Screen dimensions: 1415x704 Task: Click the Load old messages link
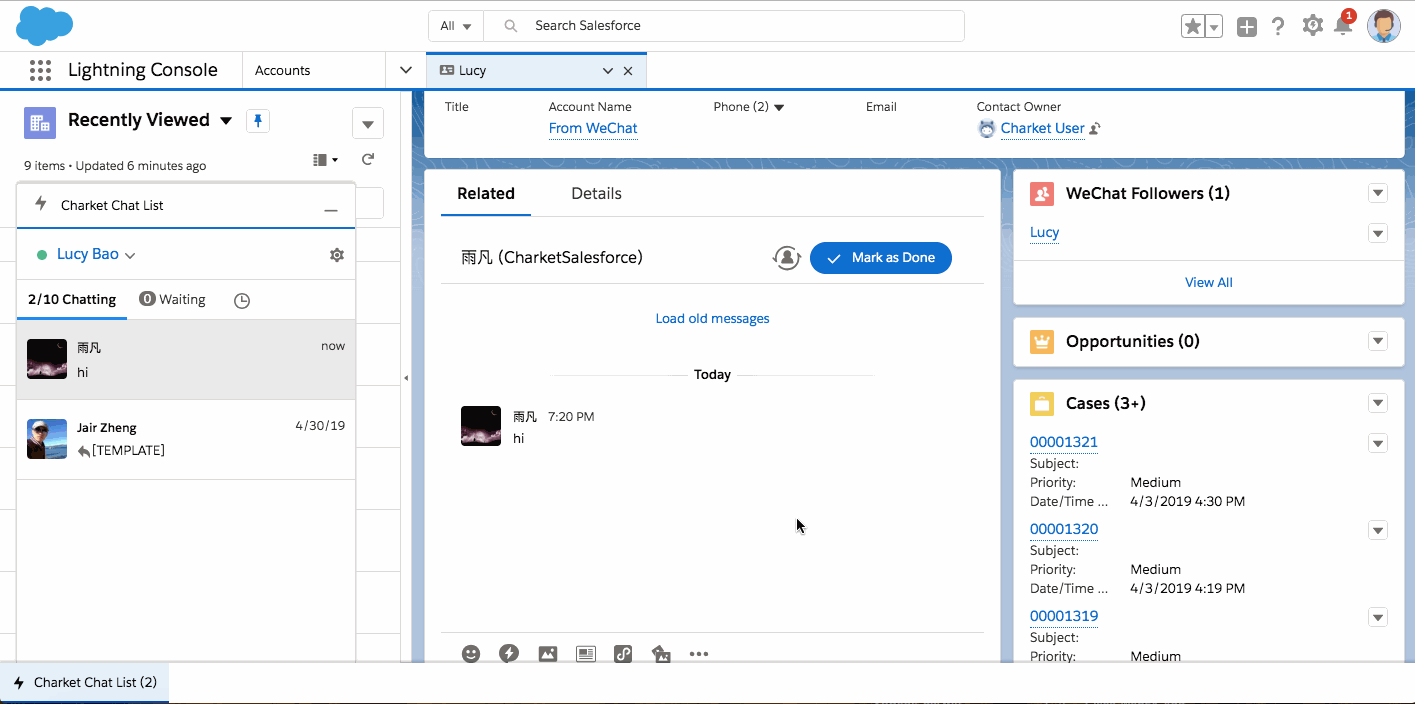tap(712, 319)
